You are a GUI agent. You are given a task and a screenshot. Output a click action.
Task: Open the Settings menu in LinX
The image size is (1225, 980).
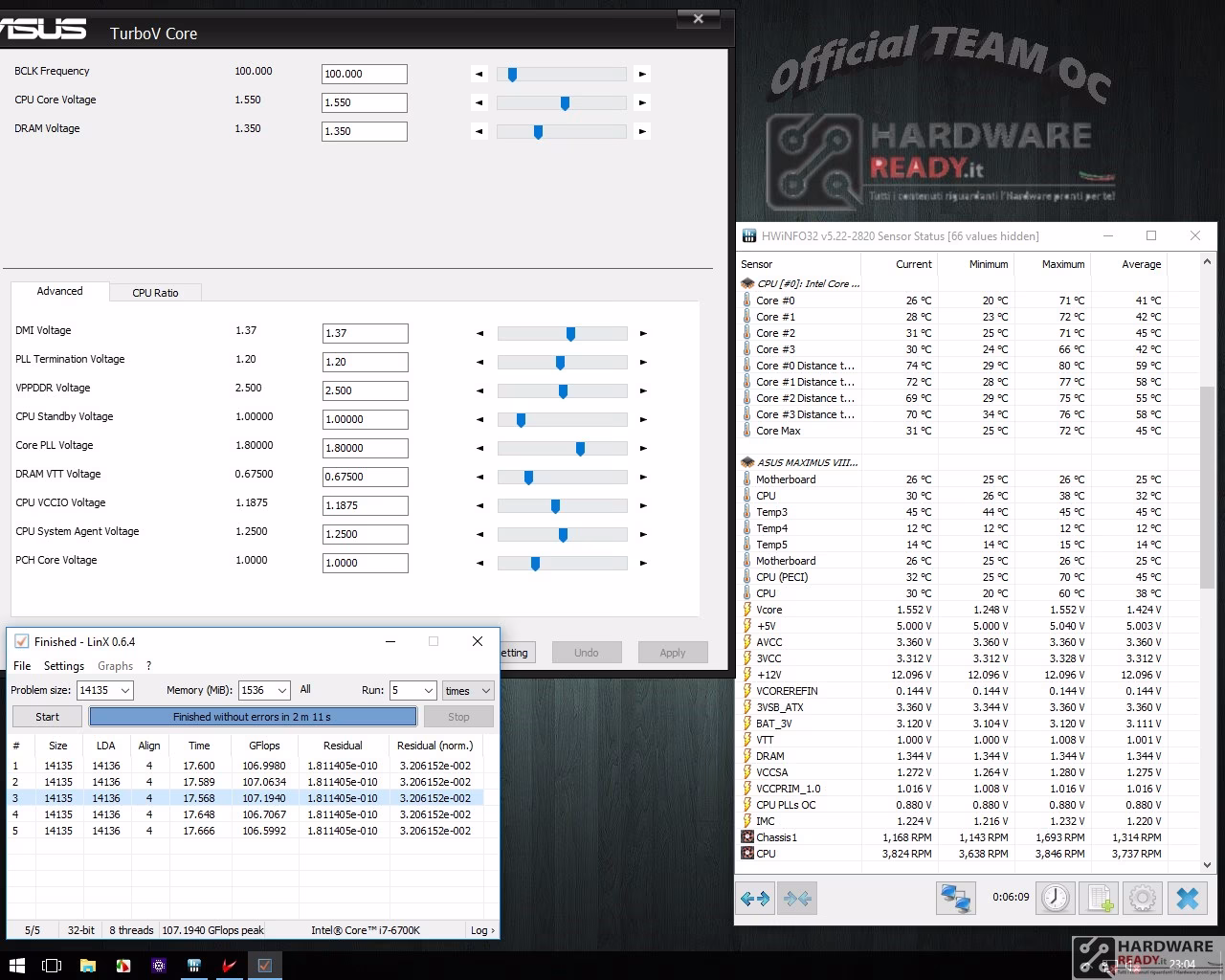point(64,665)
